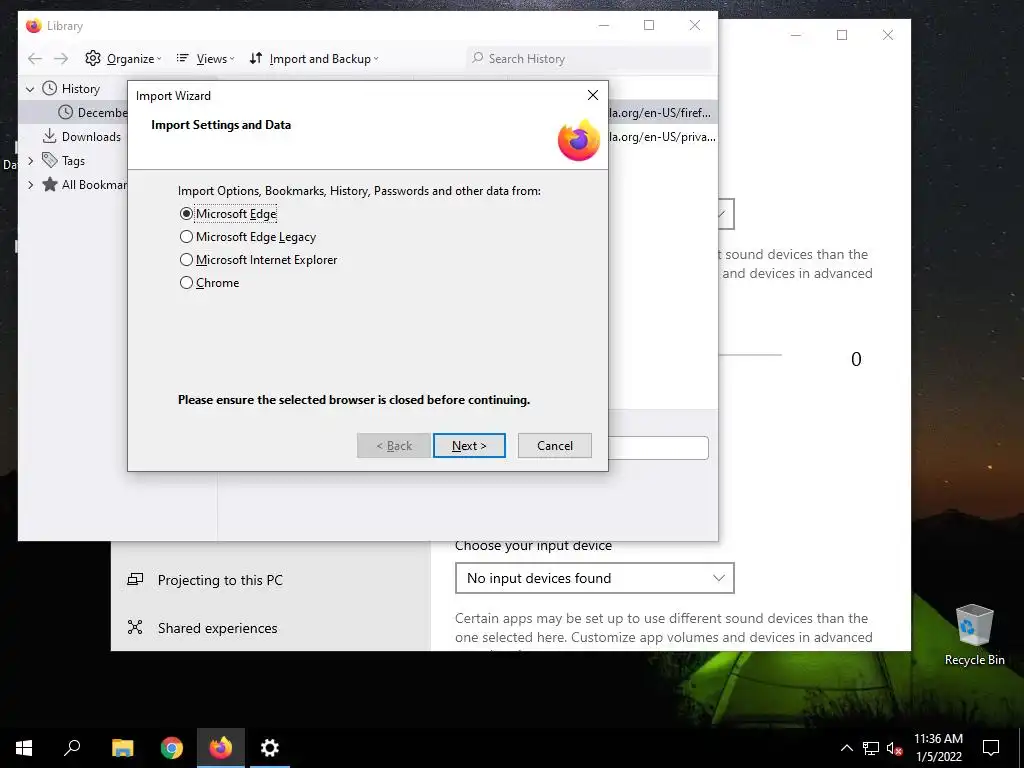Launch Chrome from the taskbar
Viewport: 1024px width, 768px height.
pos(172,748)
